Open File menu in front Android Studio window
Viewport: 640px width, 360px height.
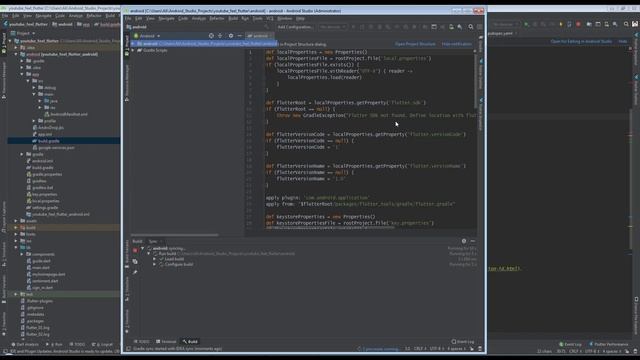pyautogui.click(x=128, y=18)
